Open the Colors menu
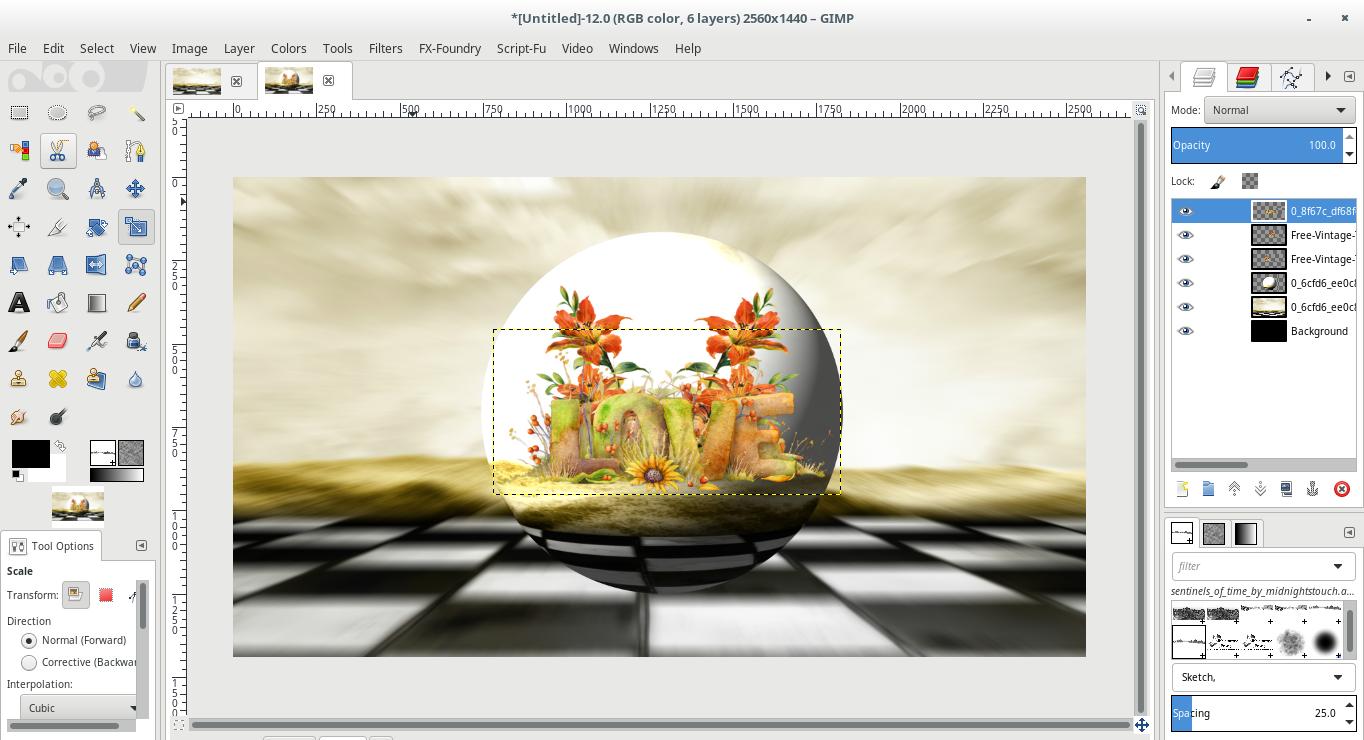The width and height of the screenshot is (1364, 740). pyautogui.click(x=288, y=48)
